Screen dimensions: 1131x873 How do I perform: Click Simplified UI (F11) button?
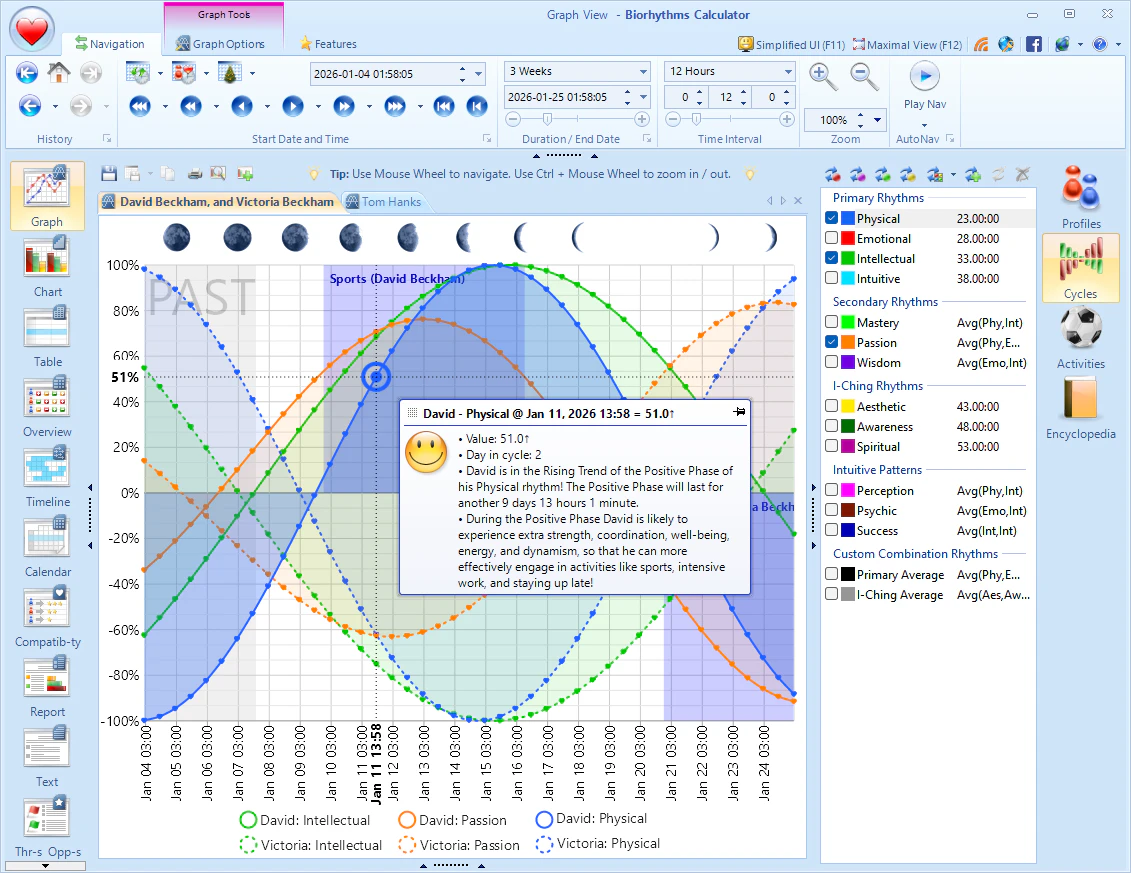[791, 44]
